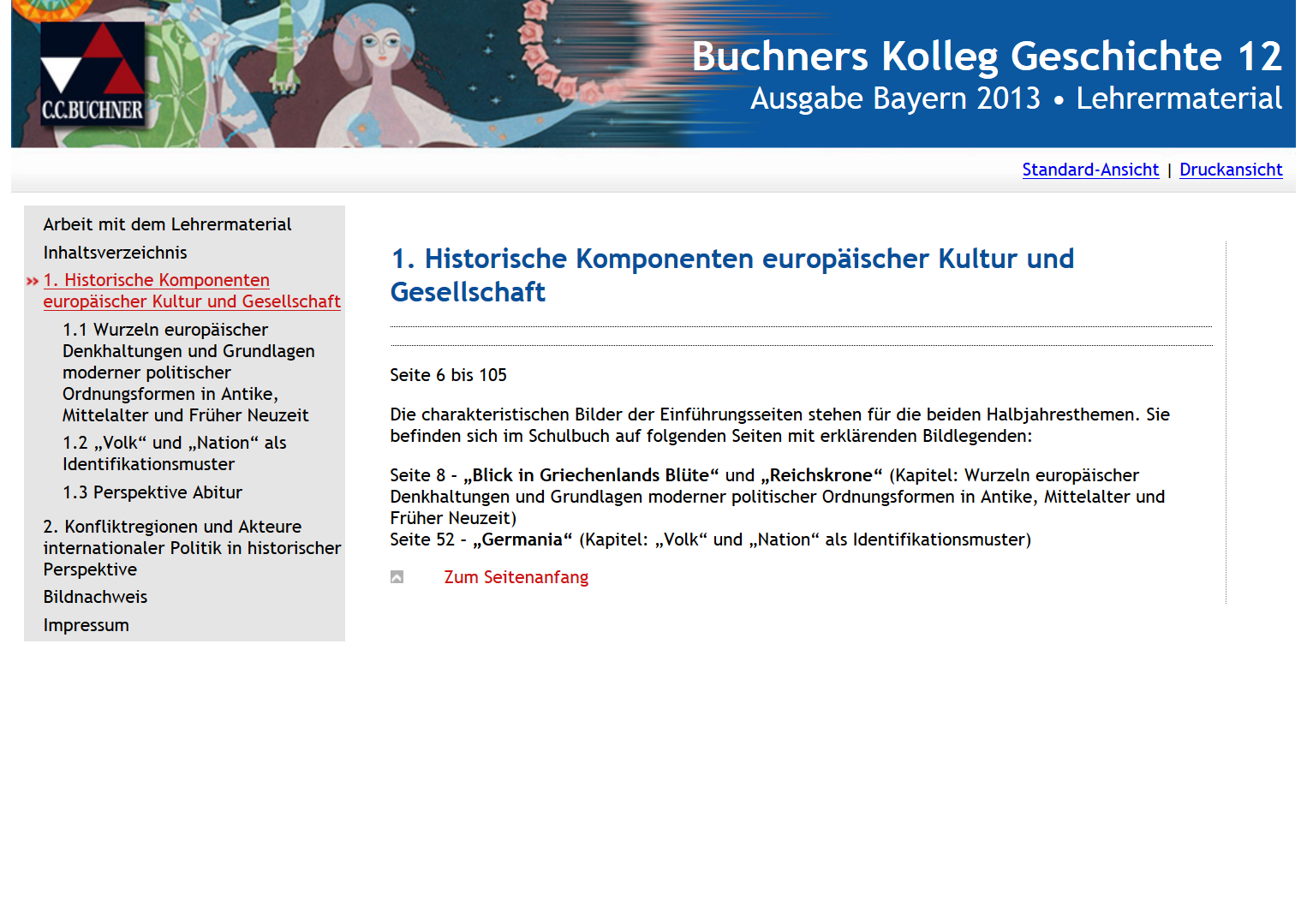Open Impressum in sidebar
Viewport: 1307px width, 924px height.
click(x=86, y=625)
